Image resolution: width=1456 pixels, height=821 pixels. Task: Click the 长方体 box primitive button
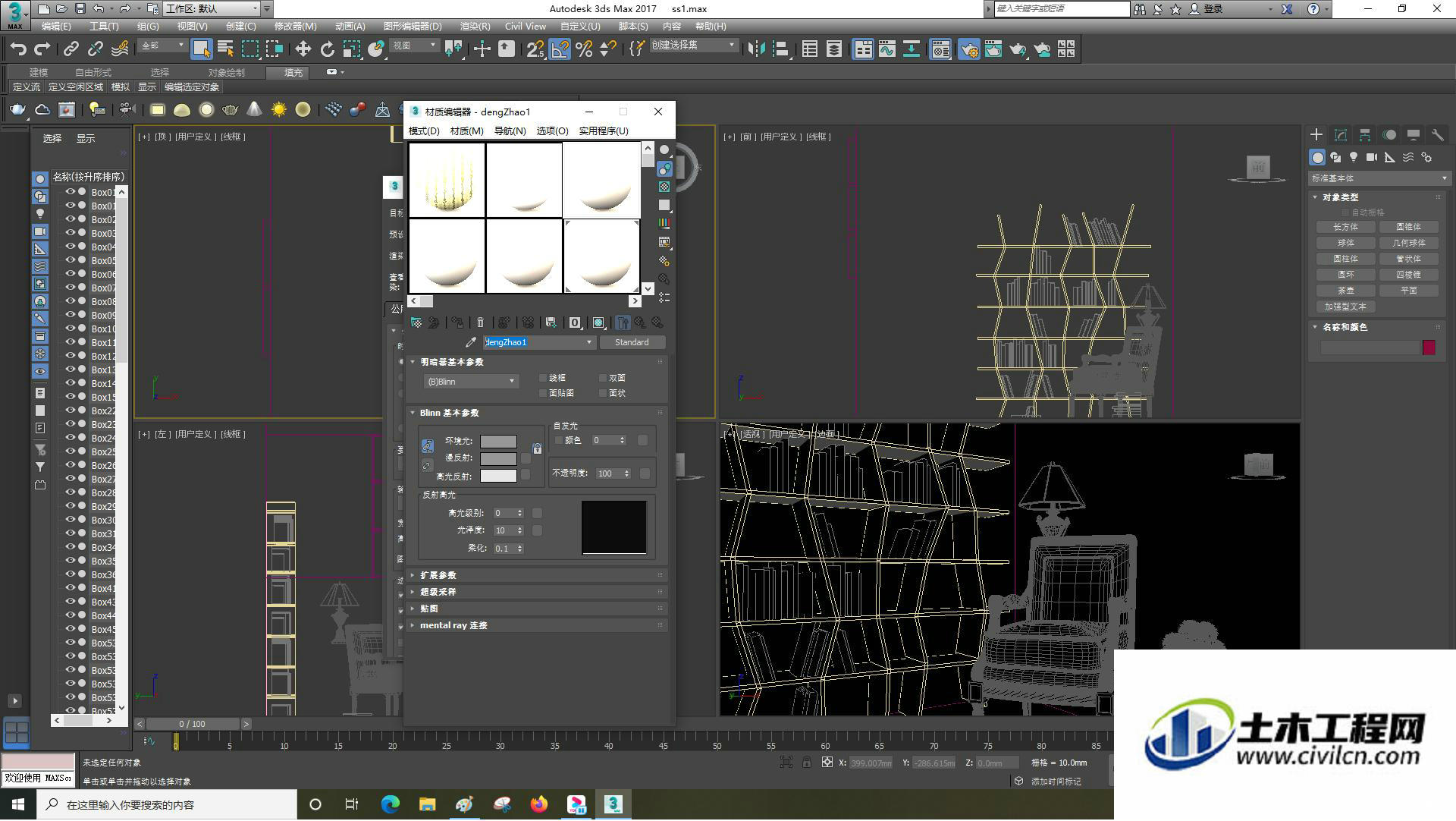pyautogui.click(x=1345, y=227)
